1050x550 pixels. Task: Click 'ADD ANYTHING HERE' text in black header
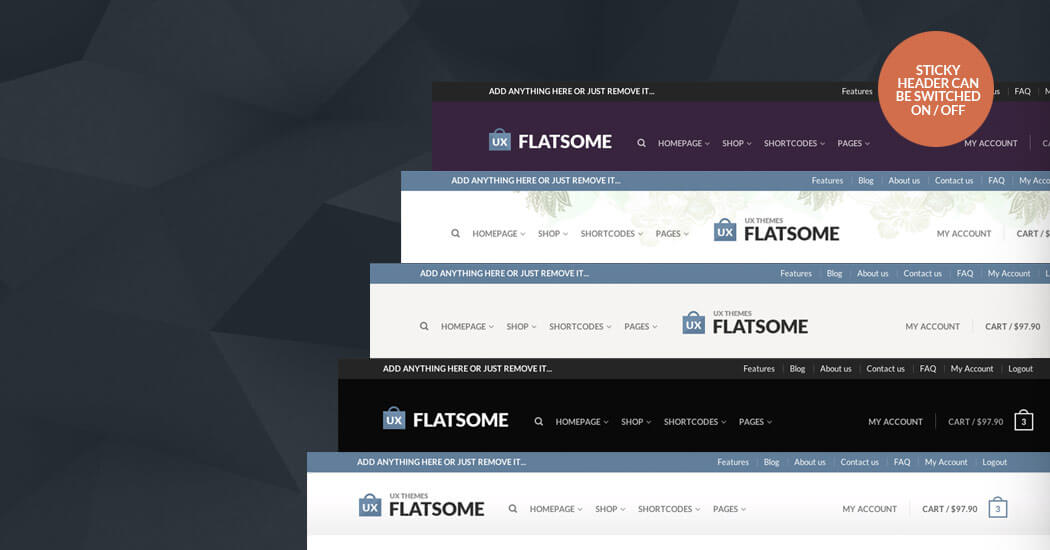(467, 368)
